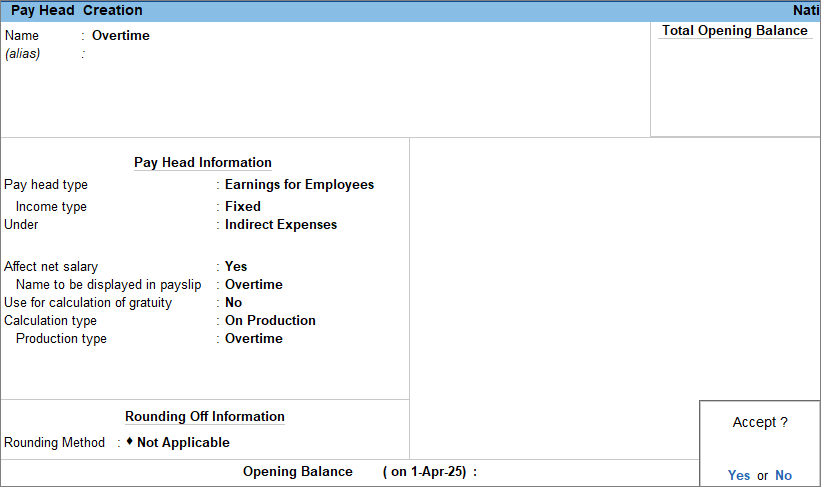Viewport: 821px width, 487px height.
Task: Toggle gratuity calculation No value
Action: point(233,302)
